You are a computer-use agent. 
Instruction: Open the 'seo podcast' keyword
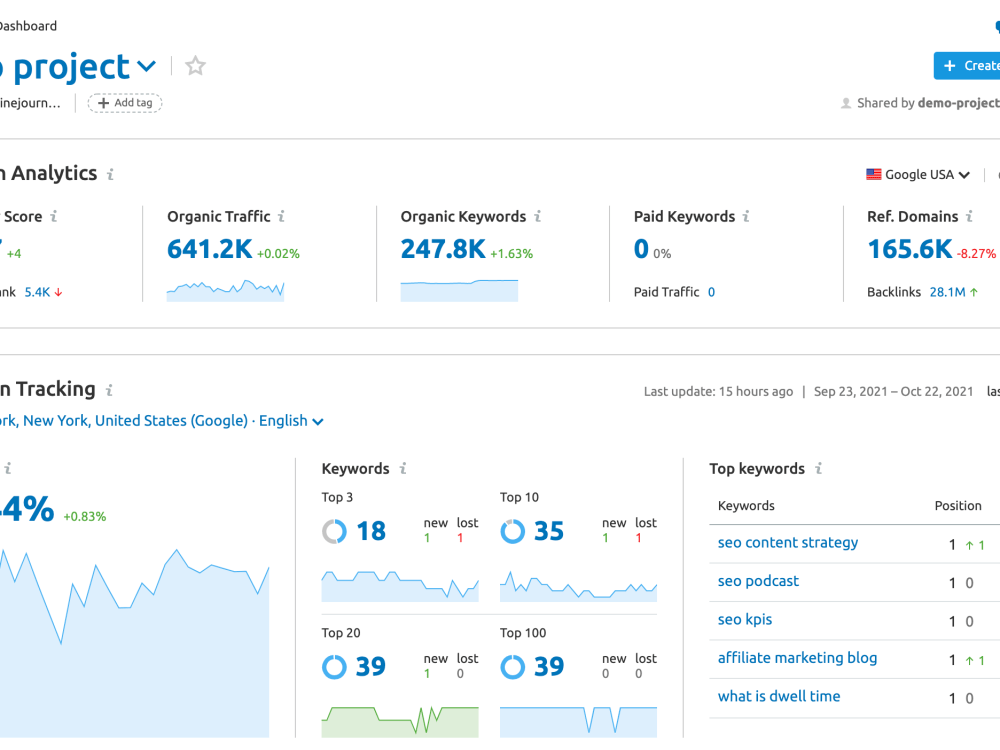point(758,581)
